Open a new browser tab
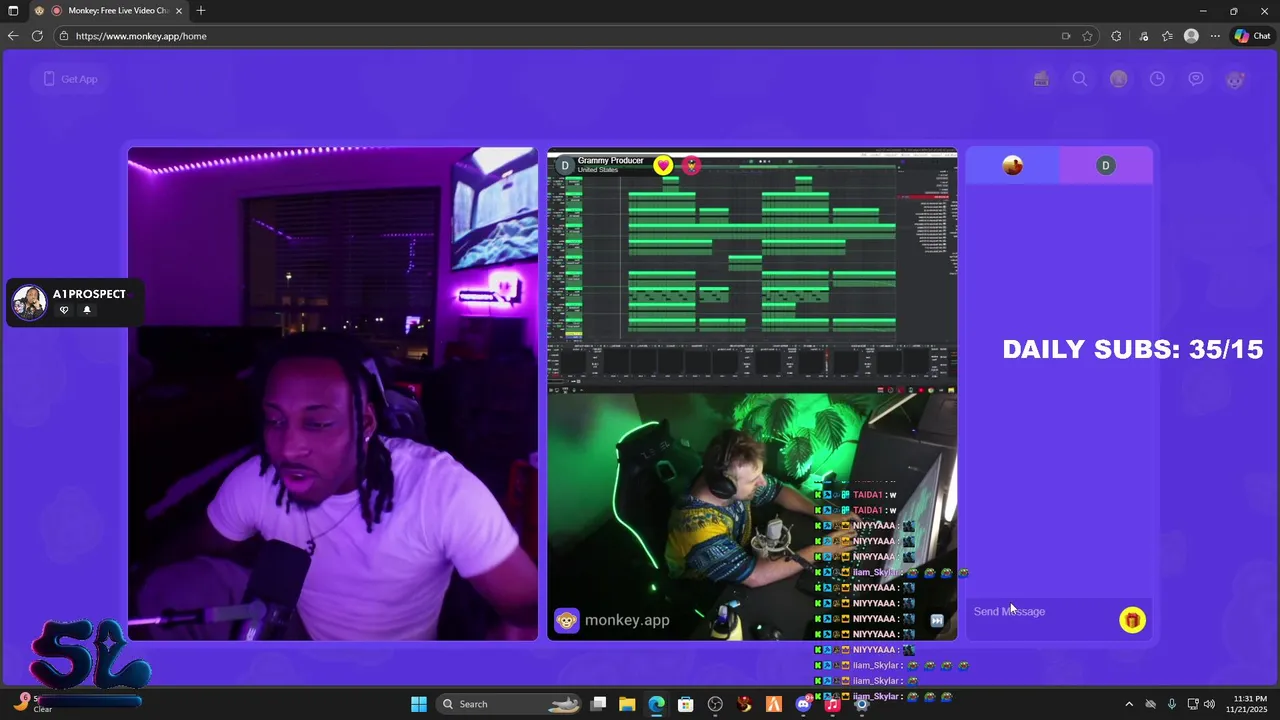 pos(201,10)
